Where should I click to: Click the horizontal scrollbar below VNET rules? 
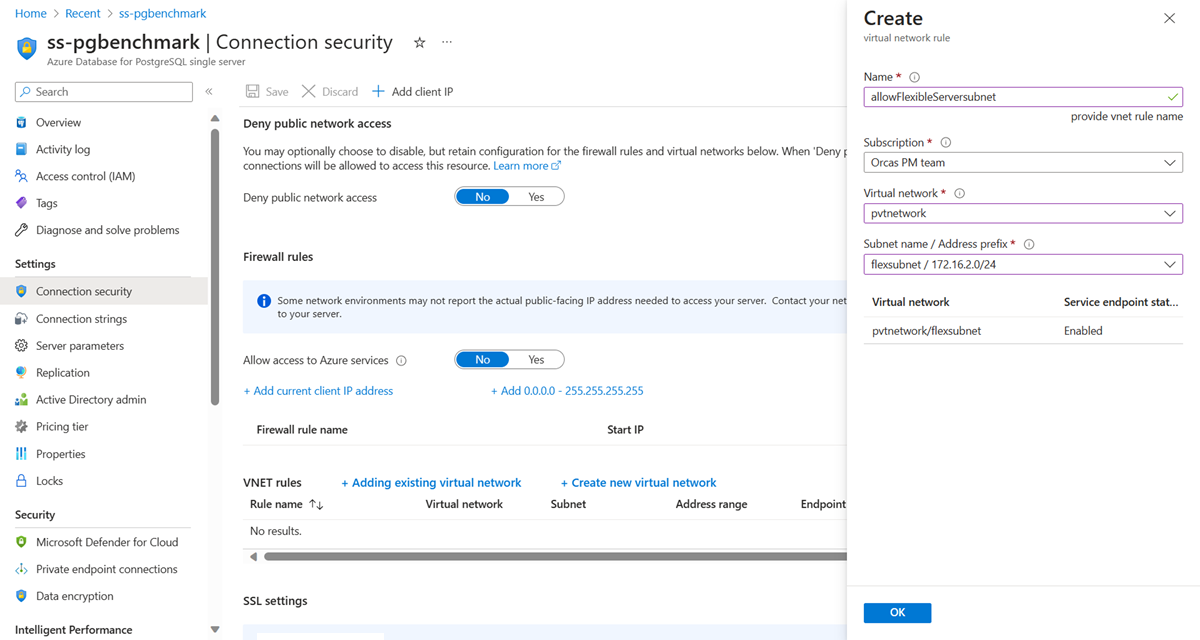(550, 557)
